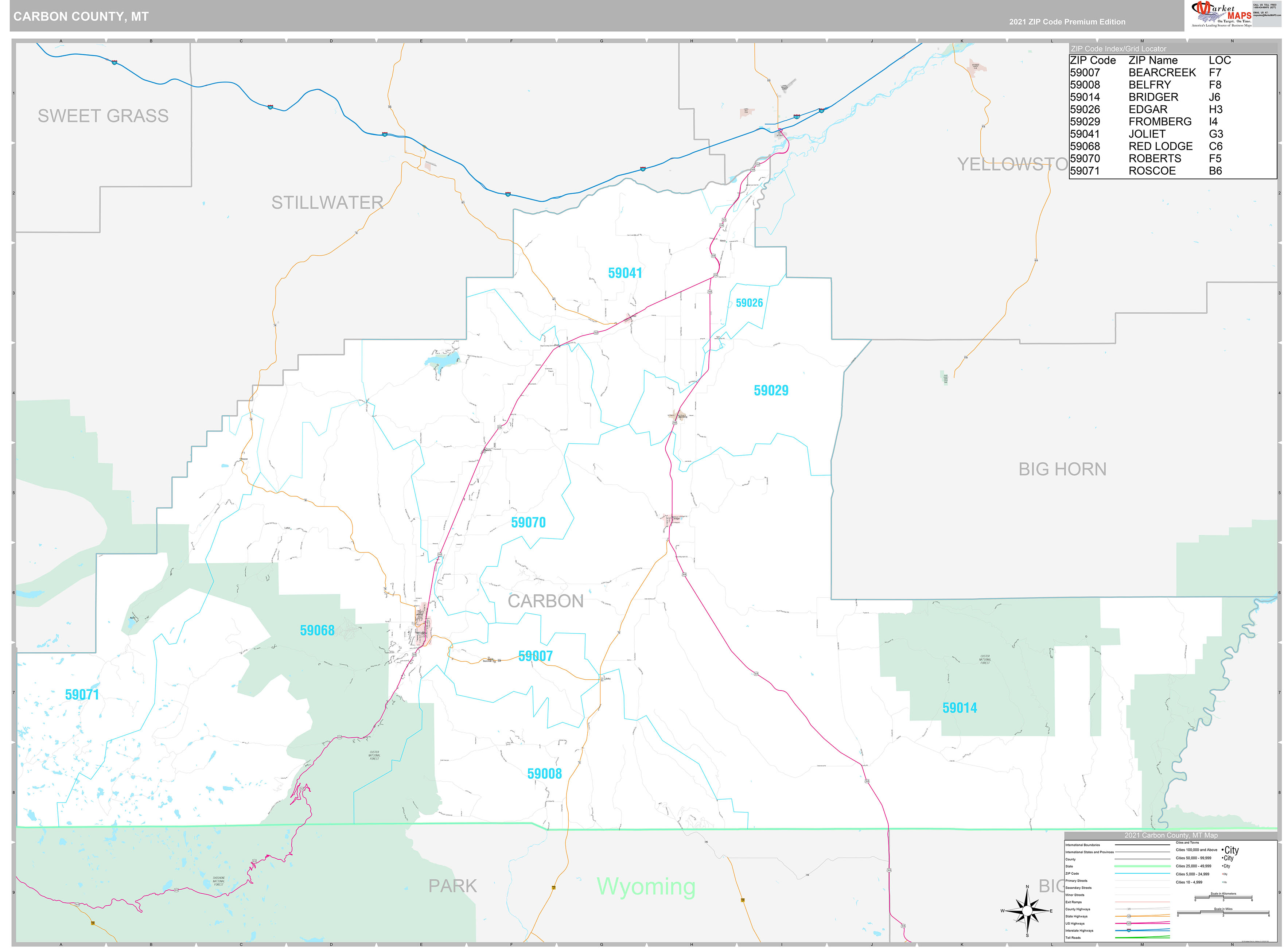The width and height of the screenshot is (1288, 948).
Task: Select the 59007 ZIP label on the map
Action: click(535, 656)
